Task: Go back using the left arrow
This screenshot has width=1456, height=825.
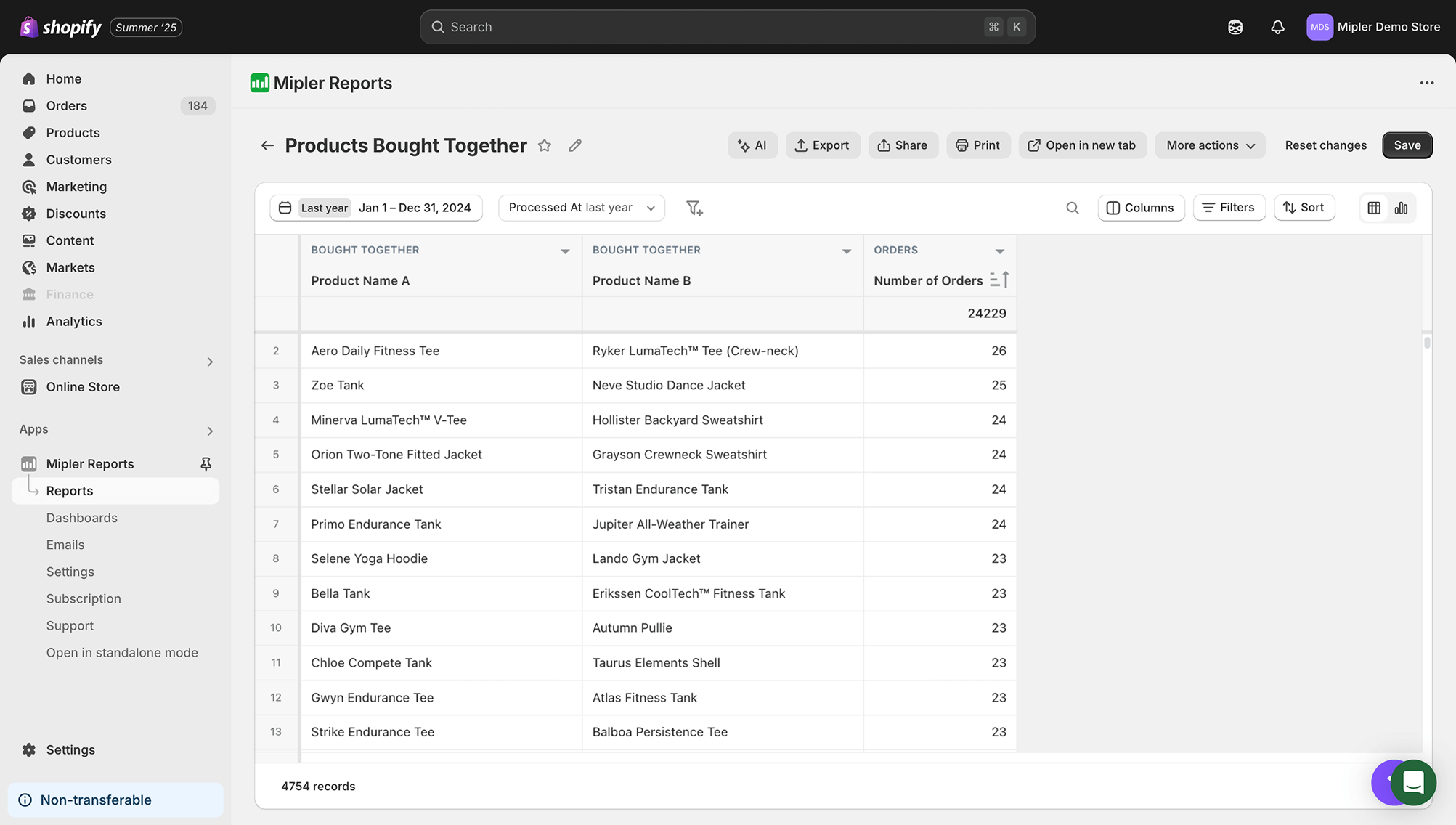Action: click(x=267, y=146)
